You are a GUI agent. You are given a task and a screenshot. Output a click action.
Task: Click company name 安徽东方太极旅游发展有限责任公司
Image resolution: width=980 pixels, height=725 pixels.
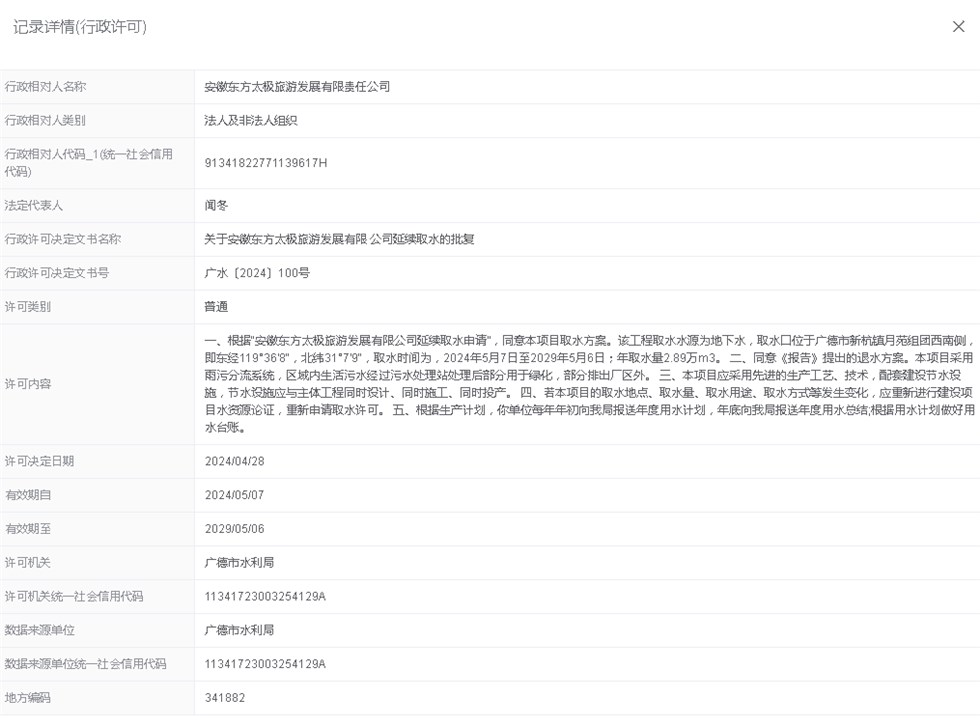[297, 87]
